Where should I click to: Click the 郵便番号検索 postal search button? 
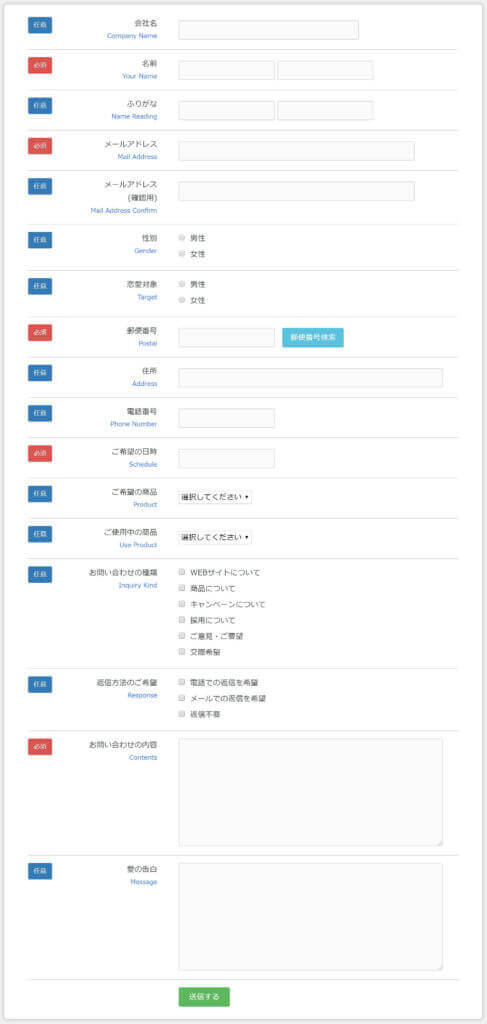(x=313, y=338)
